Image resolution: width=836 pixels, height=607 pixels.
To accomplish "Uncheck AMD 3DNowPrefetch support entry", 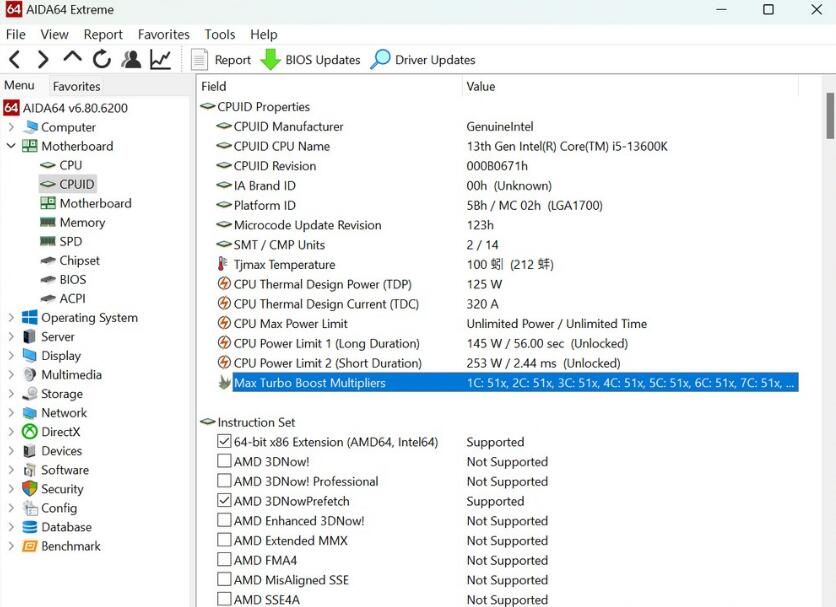I will (224, 501).
